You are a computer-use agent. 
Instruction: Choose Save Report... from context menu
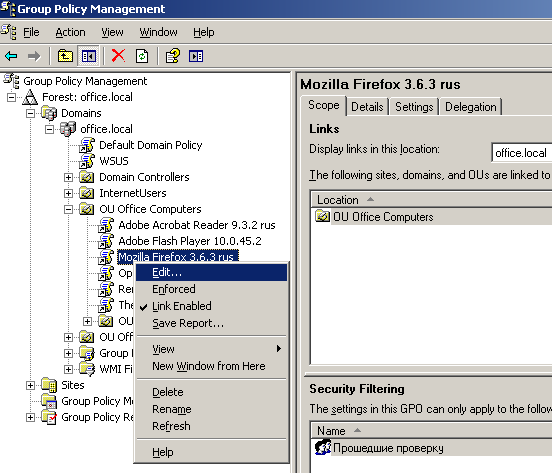(212, 323)
